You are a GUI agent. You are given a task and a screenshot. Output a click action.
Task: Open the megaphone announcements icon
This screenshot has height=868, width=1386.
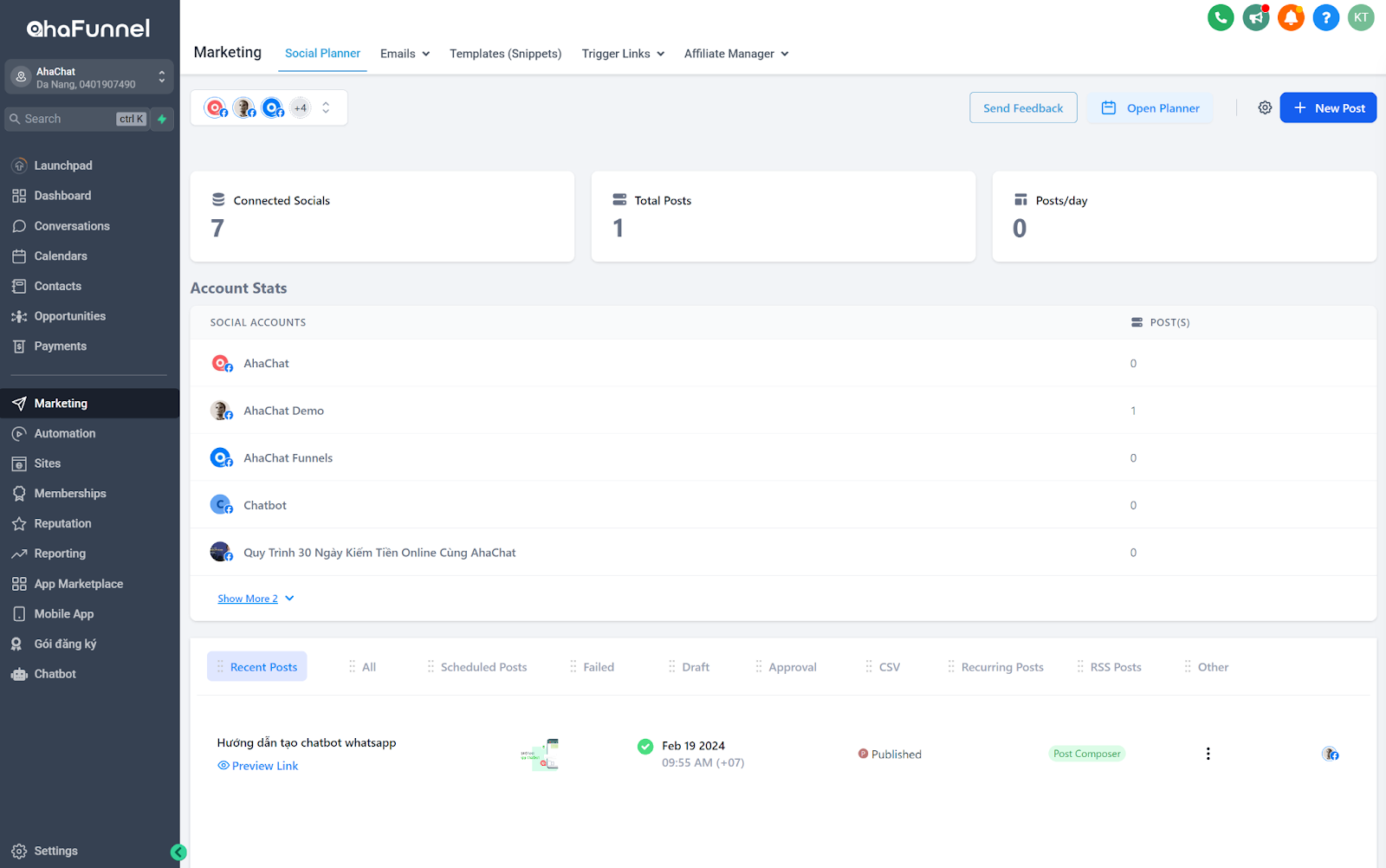coord(1256,17)
